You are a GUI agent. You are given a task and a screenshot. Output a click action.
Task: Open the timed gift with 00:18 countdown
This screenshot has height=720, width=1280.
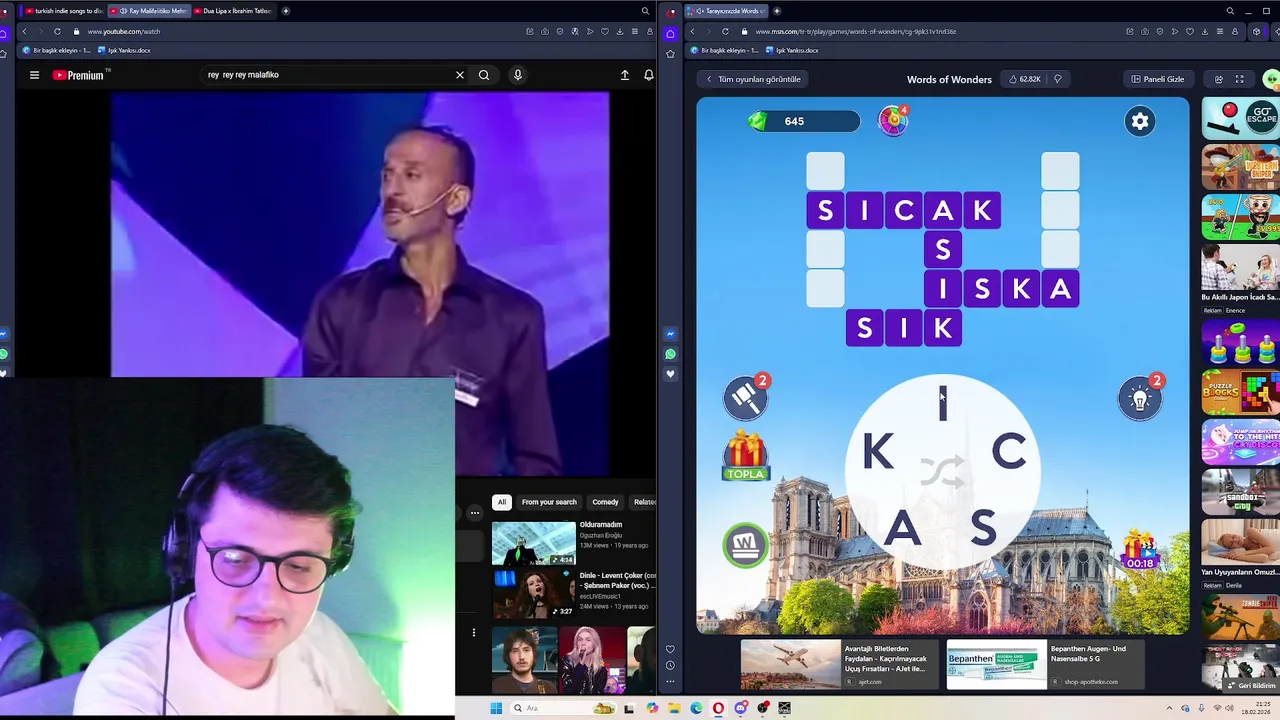pyautogui.click(x=1139, y=549)
